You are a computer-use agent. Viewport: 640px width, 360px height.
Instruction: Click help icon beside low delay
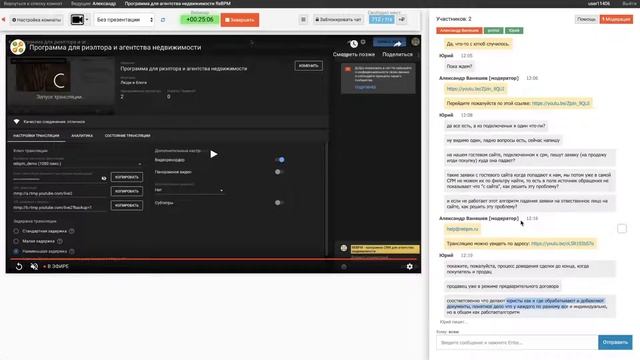(60, 241)
